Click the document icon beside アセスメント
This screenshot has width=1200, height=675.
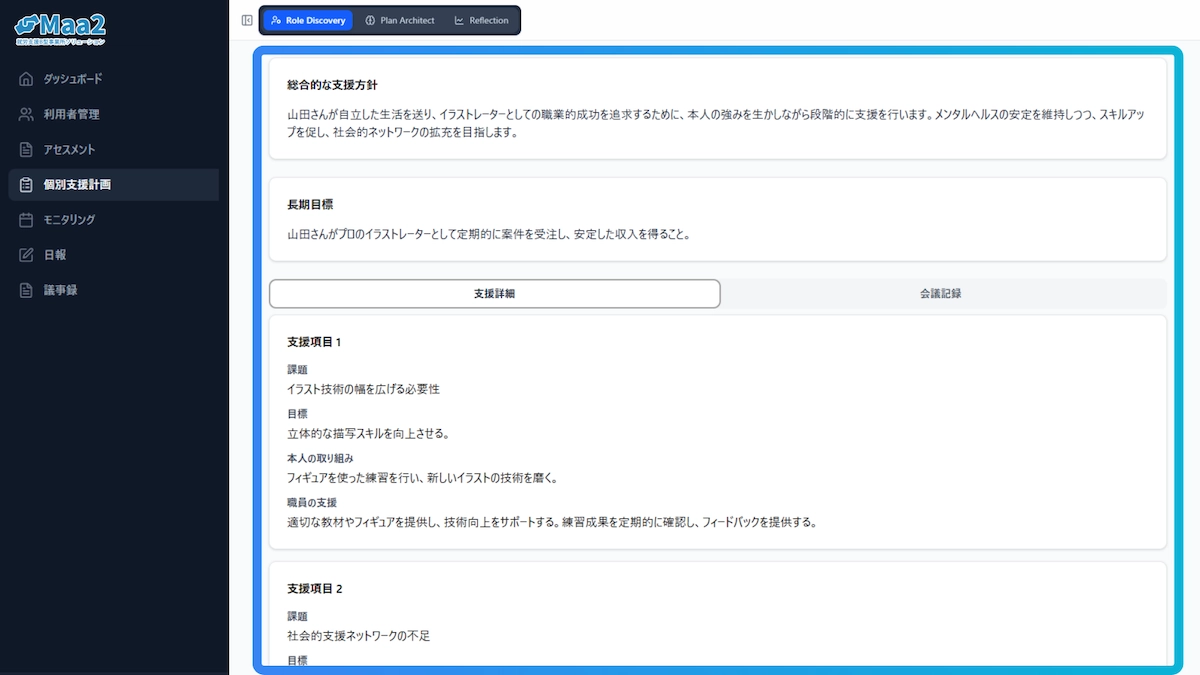coord(25,149)
